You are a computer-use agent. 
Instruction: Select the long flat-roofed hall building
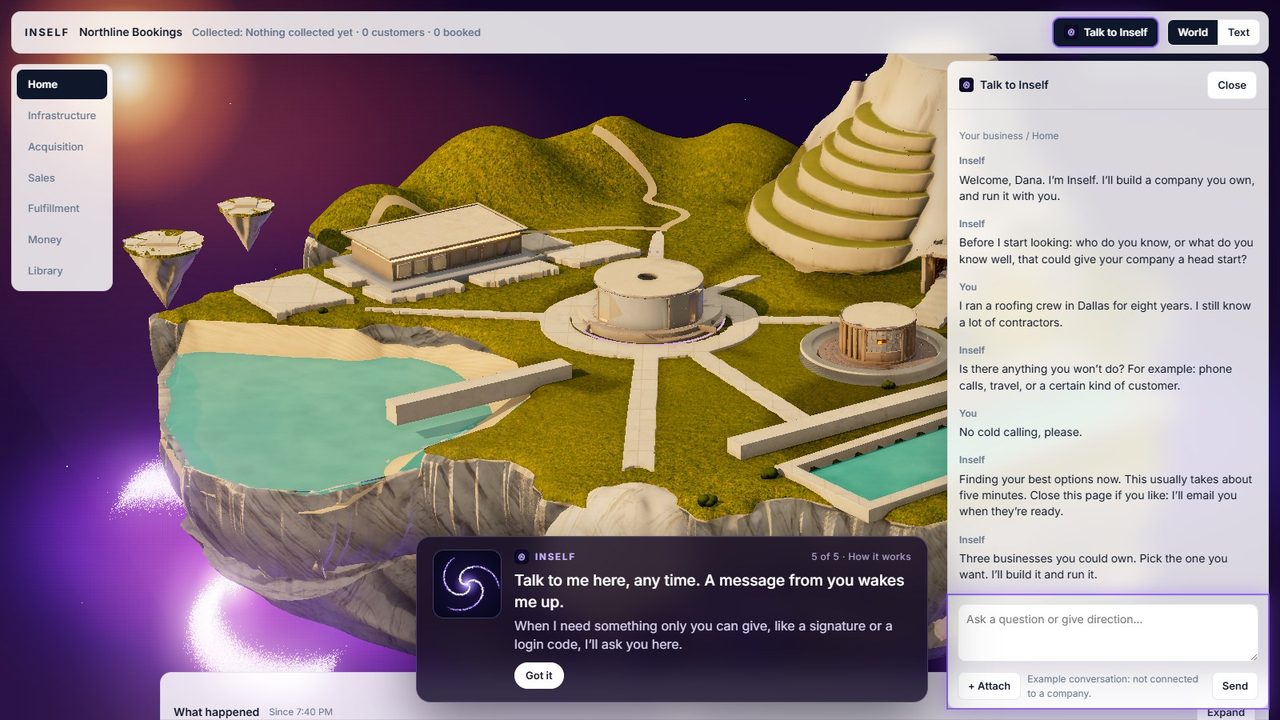436,241
